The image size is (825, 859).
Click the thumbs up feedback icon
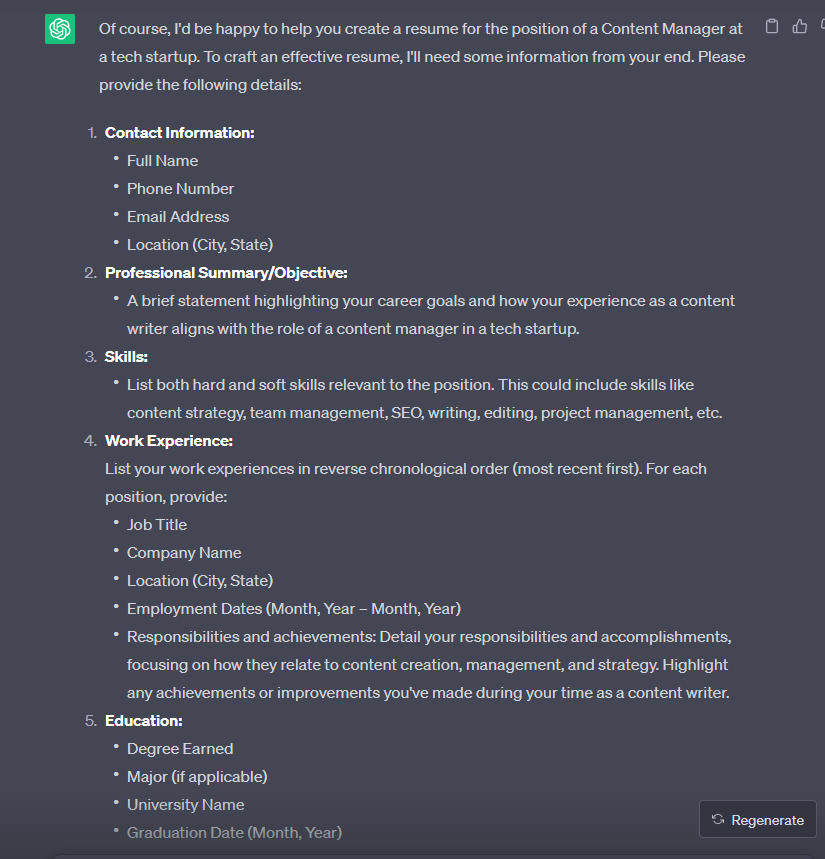pos(799,27)
